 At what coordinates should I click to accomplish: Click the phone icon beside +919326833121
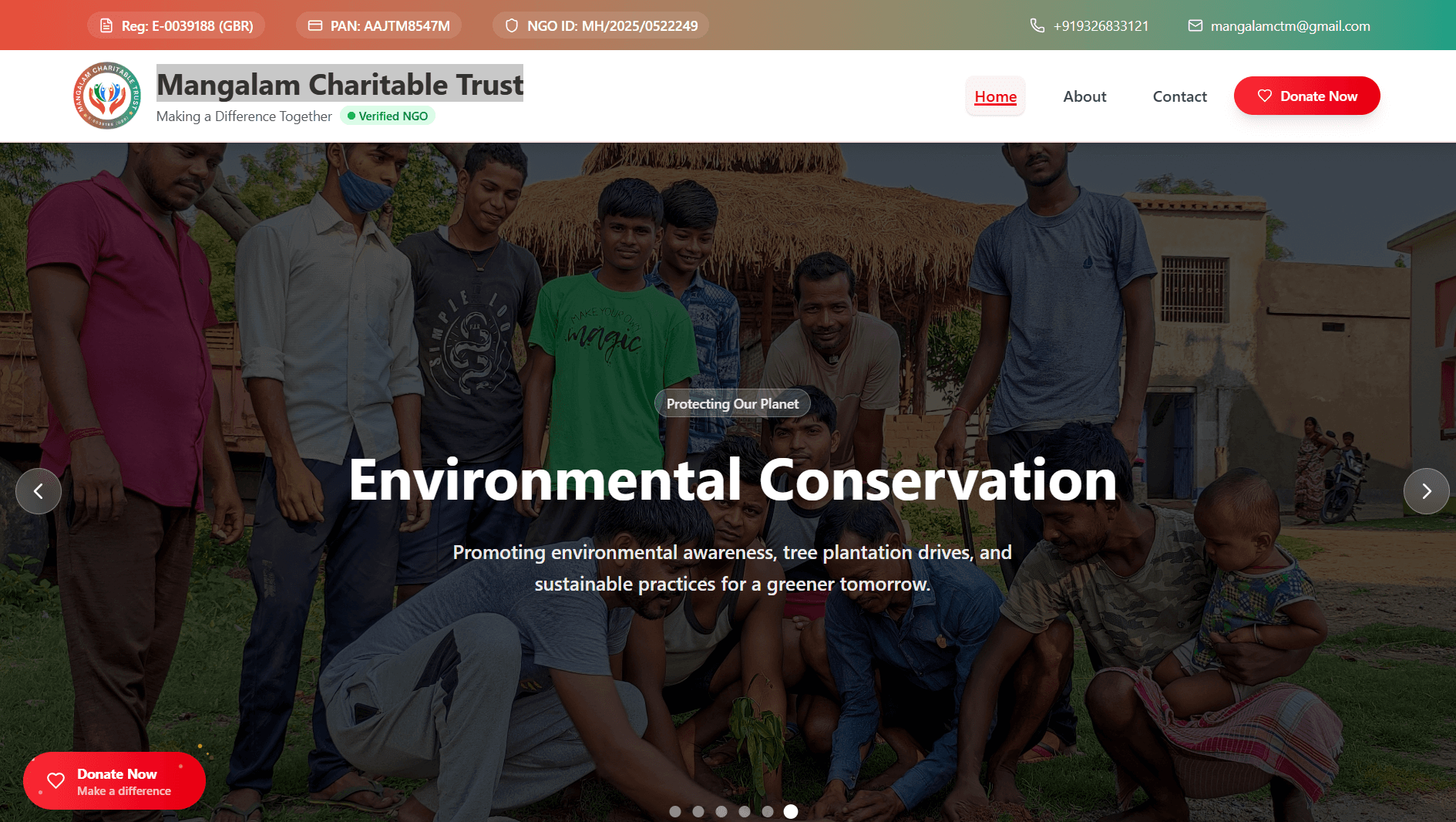click(1037, 25)
